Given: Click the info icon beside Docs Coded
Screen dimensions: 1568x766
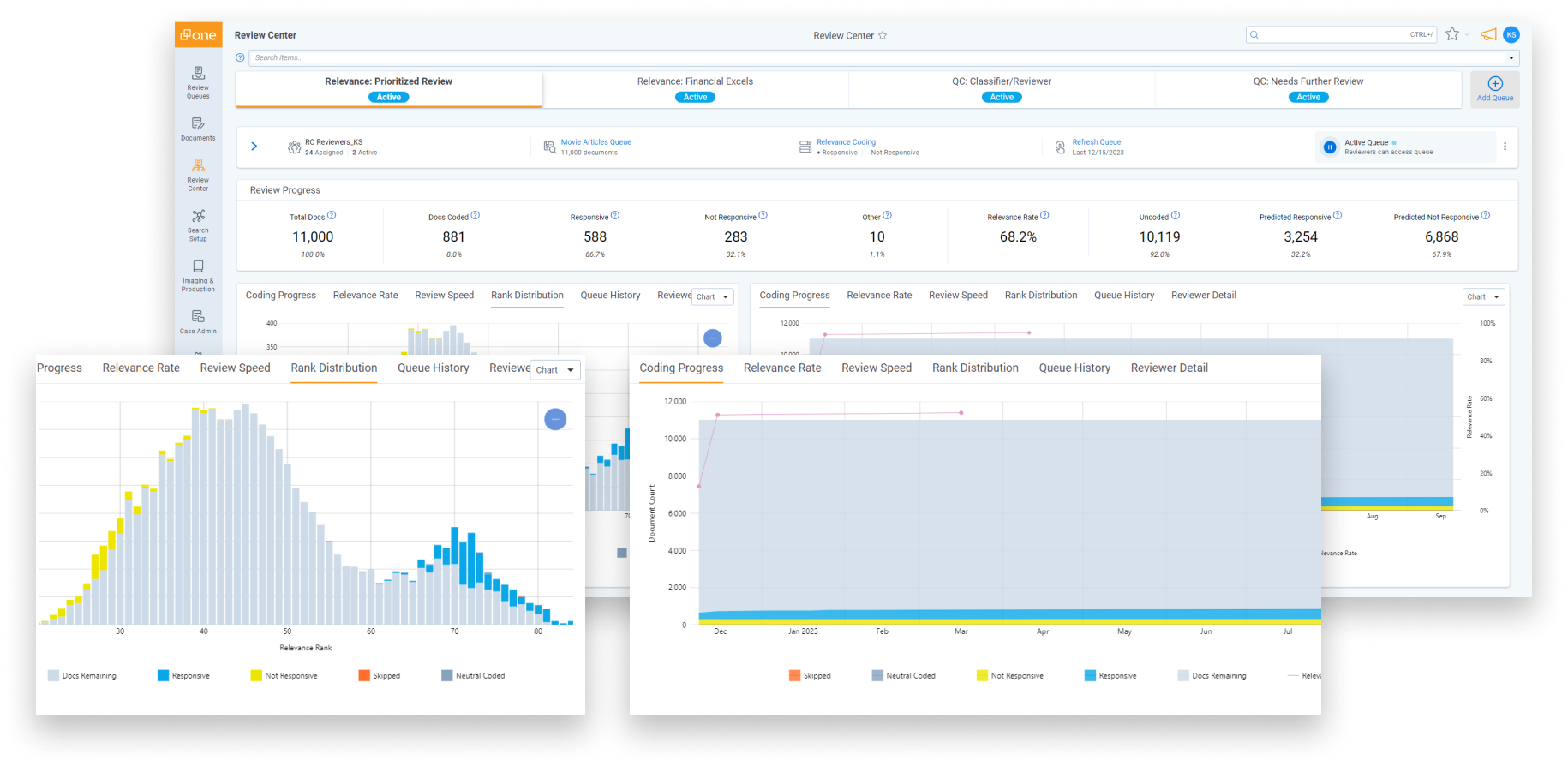Looking at the screenshot, I should tap(476, 215).
